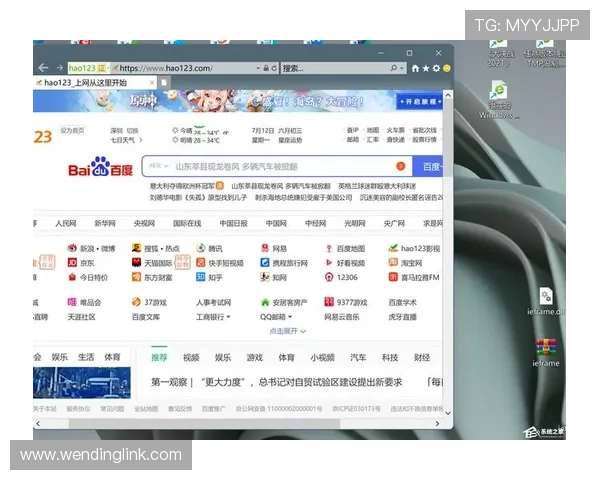Open the 天猫国际 icon

coord(136,263)
